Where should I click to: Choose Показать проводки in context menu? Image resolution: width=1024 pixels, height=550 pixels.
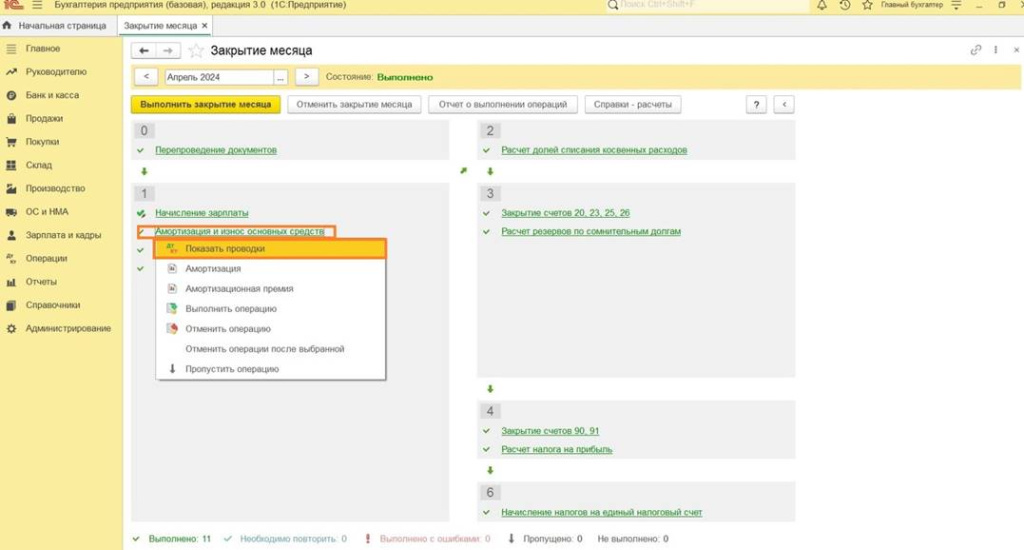click(x=225, y=248)
